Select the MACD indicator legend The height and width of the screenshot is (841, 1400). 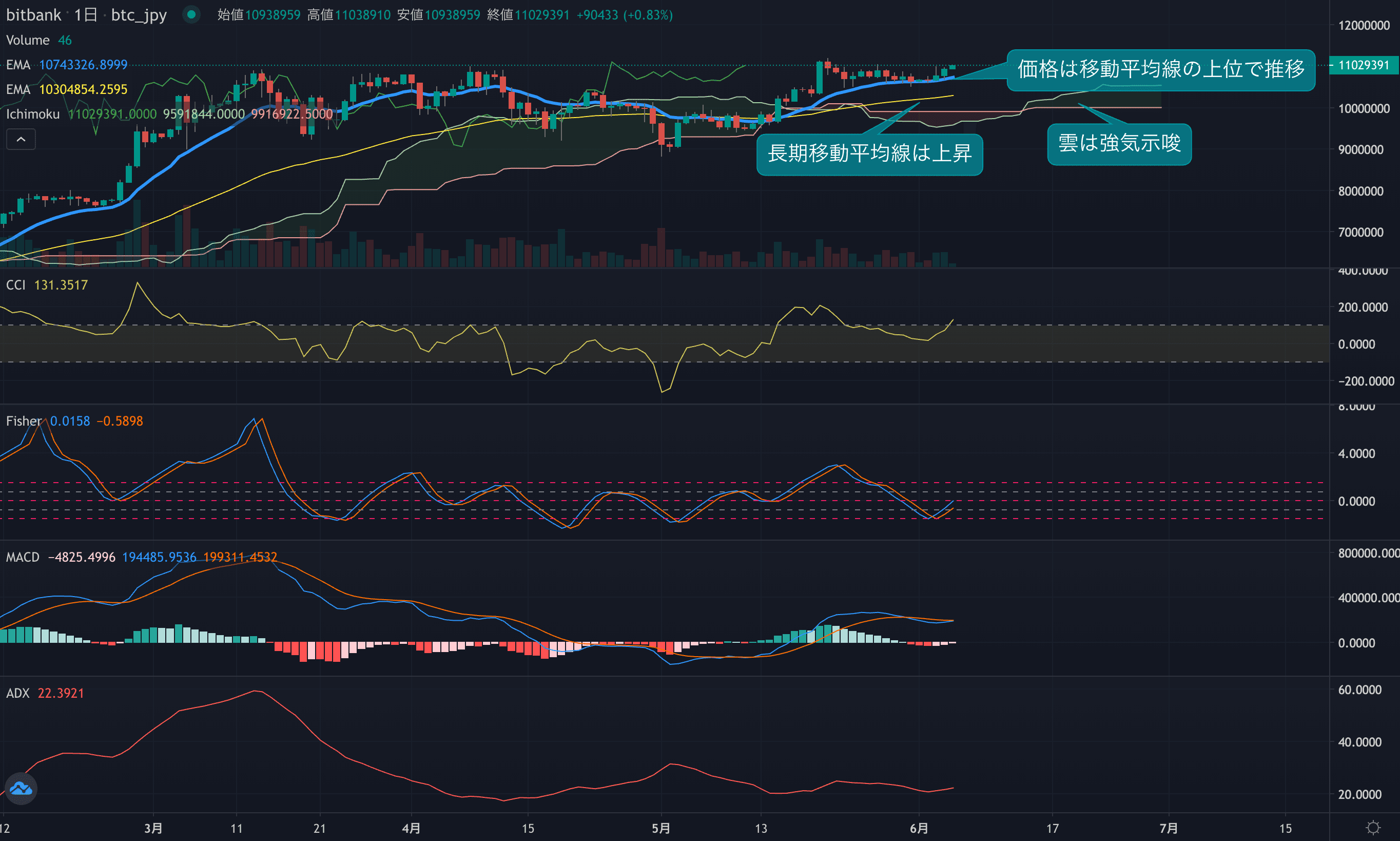click(23, 557)
